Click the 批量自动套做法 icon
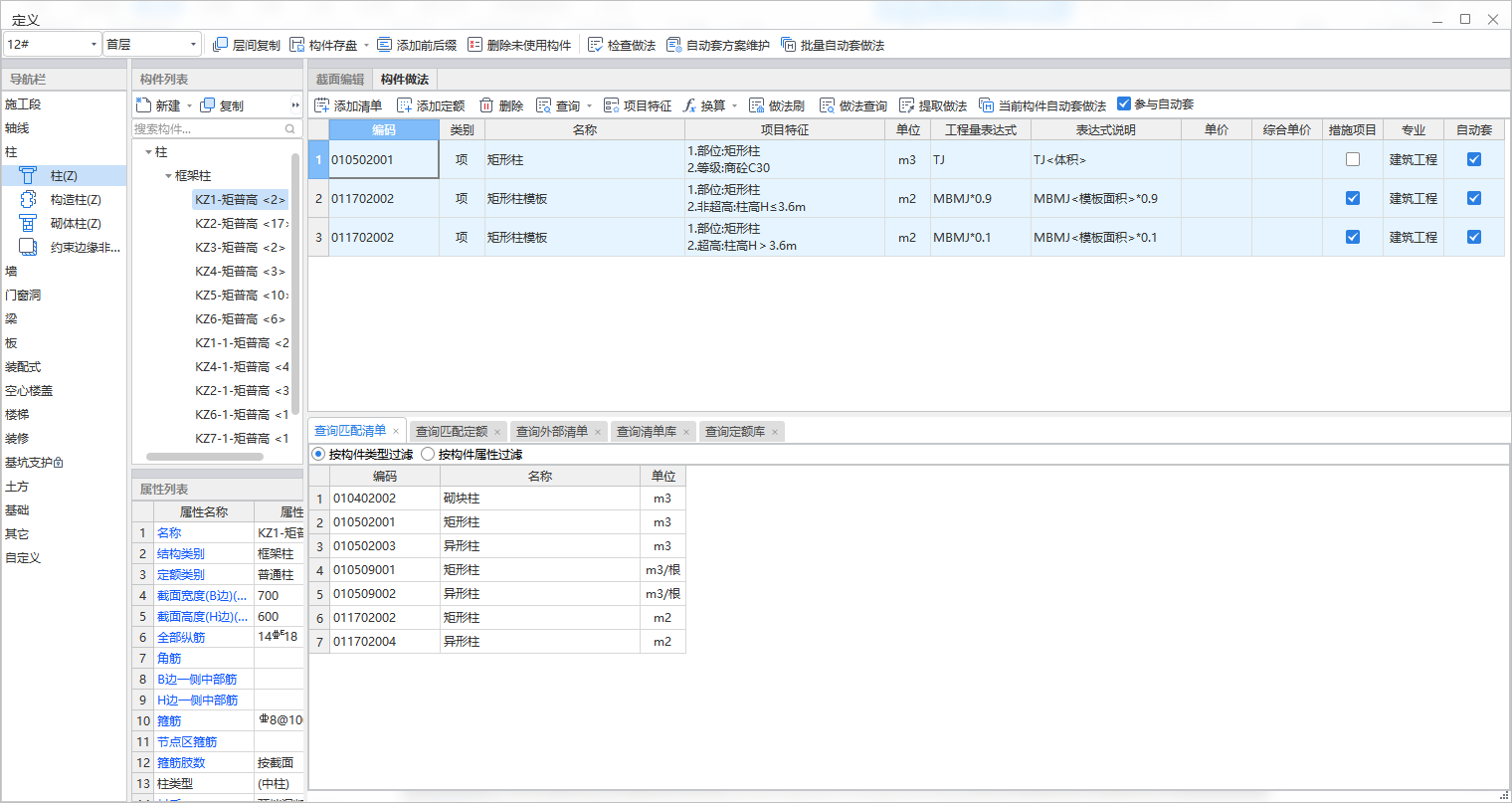The width and height of the screenshot is (1512, 803). (x=789, y=45)
